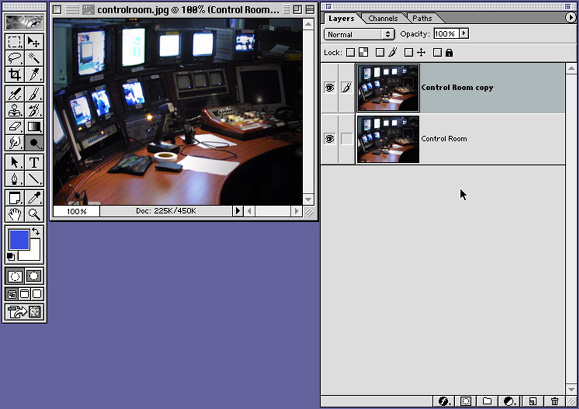The image size is (579, 409).
Task: Enable the lock all checkbox
Action: point(437,52)
